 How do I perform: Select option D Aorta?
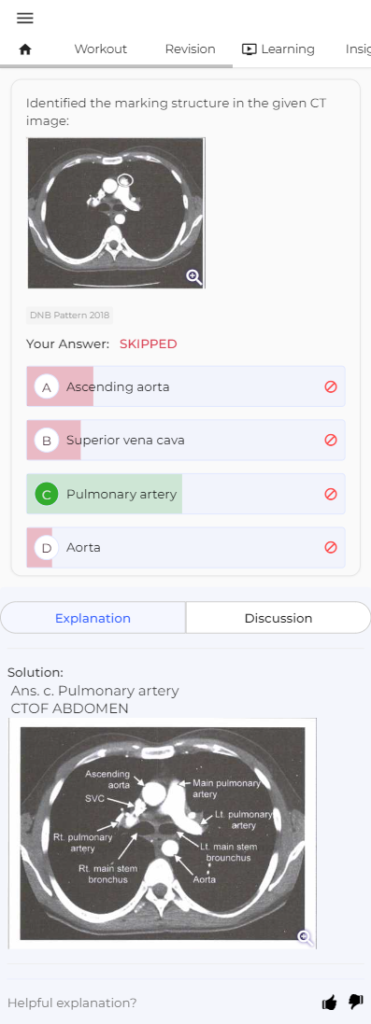point(186,547)
